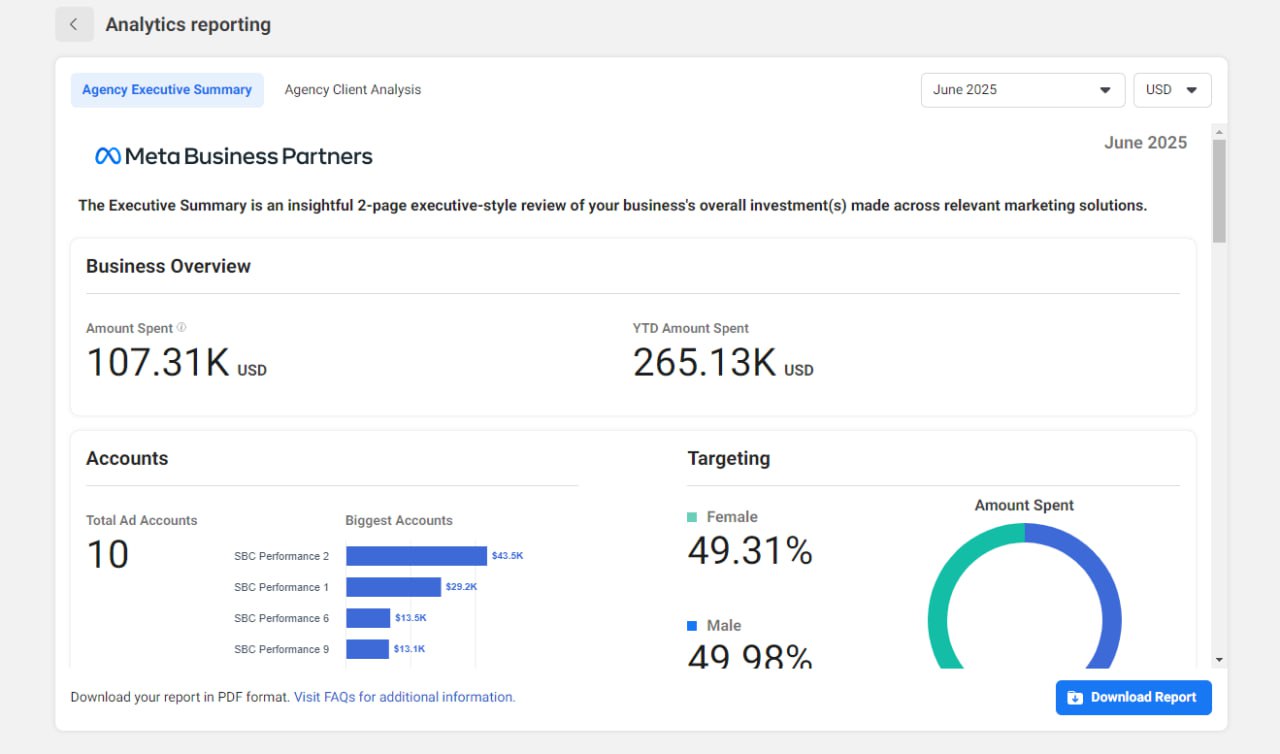Click the YTD Amount Spent label

(x=691, y=328)
